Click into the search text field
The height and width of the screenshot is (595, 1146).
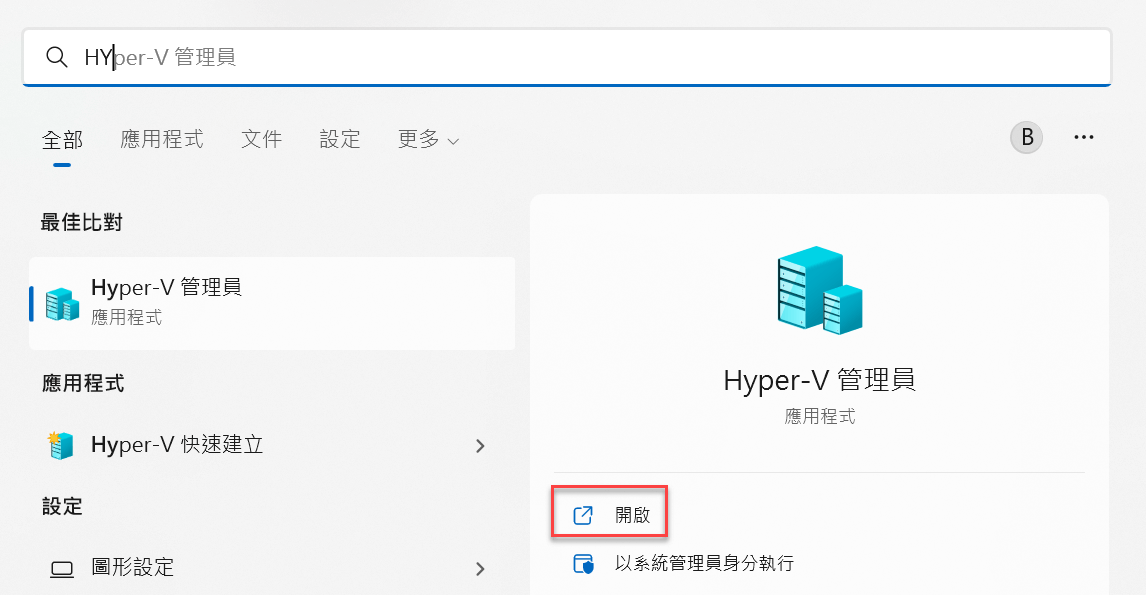tap(567, 57)
